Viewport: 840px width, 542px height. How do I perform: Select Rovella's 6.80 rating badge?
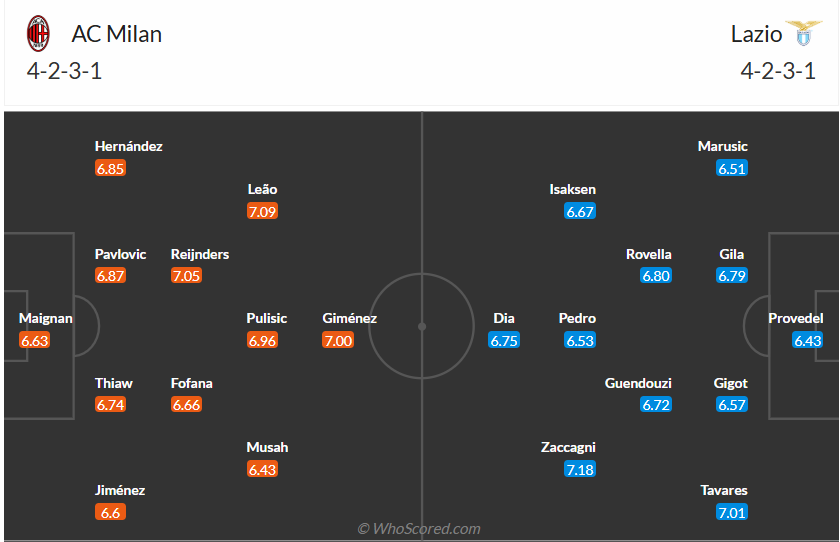[656, 275]
